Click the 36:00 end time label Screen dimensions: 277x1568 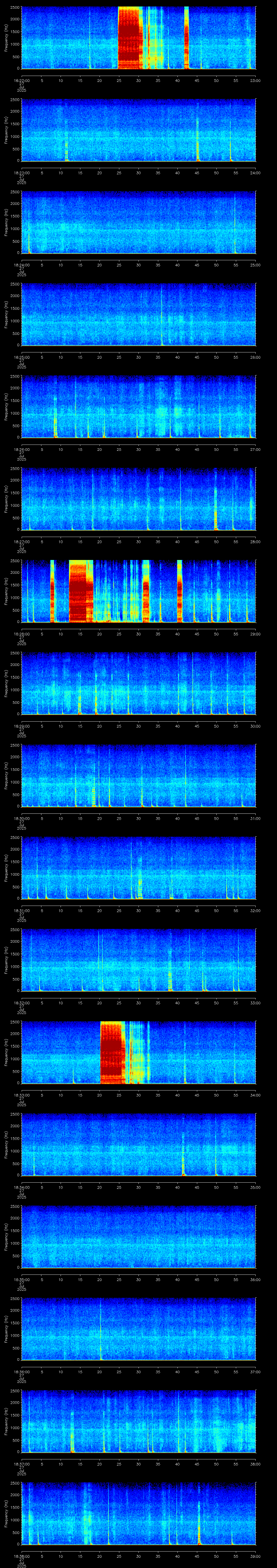(256, 1279)
